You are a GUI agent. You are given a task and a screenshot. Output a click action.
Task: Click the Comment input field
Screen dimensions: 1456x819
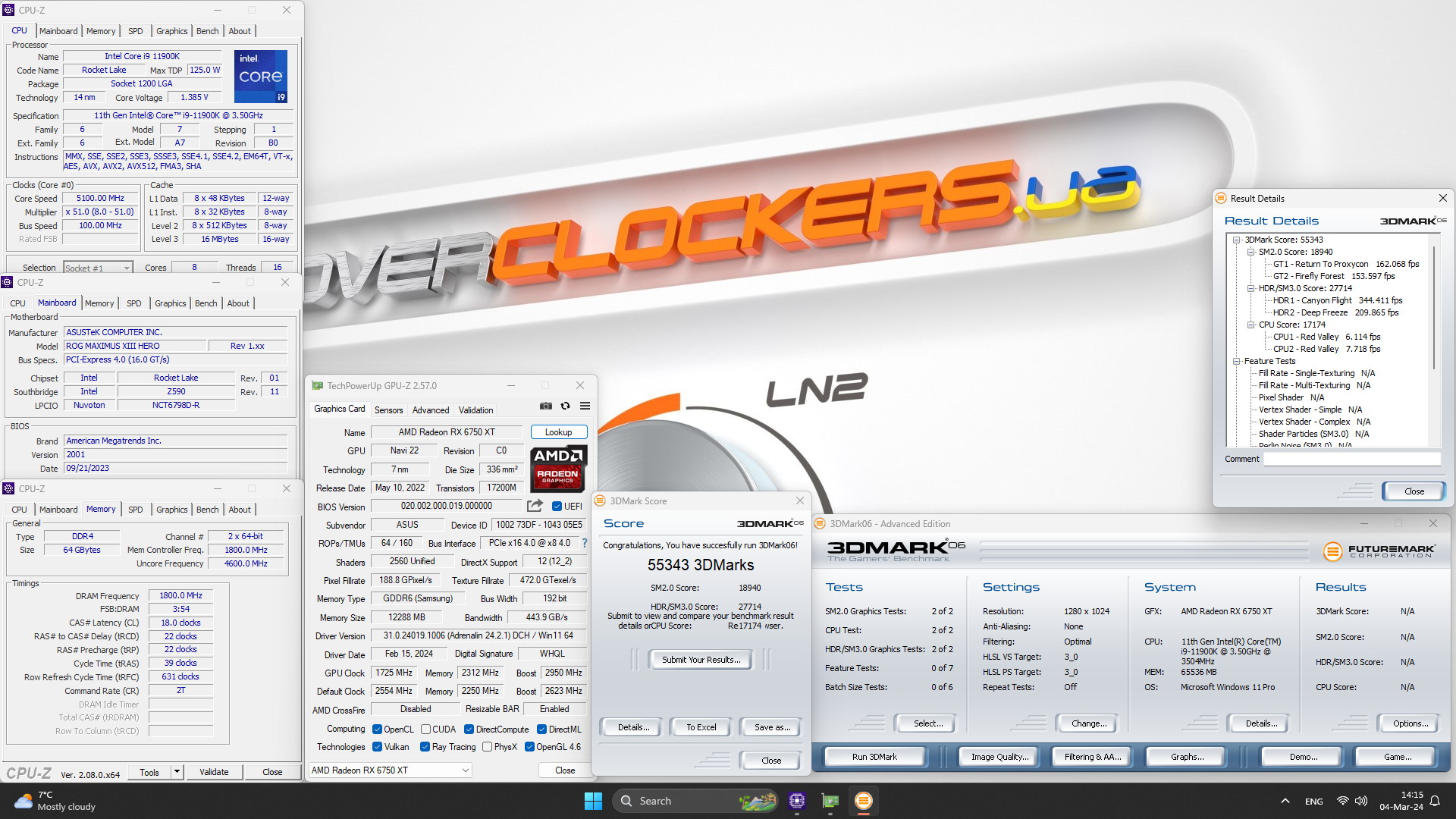pos(1351,459)
